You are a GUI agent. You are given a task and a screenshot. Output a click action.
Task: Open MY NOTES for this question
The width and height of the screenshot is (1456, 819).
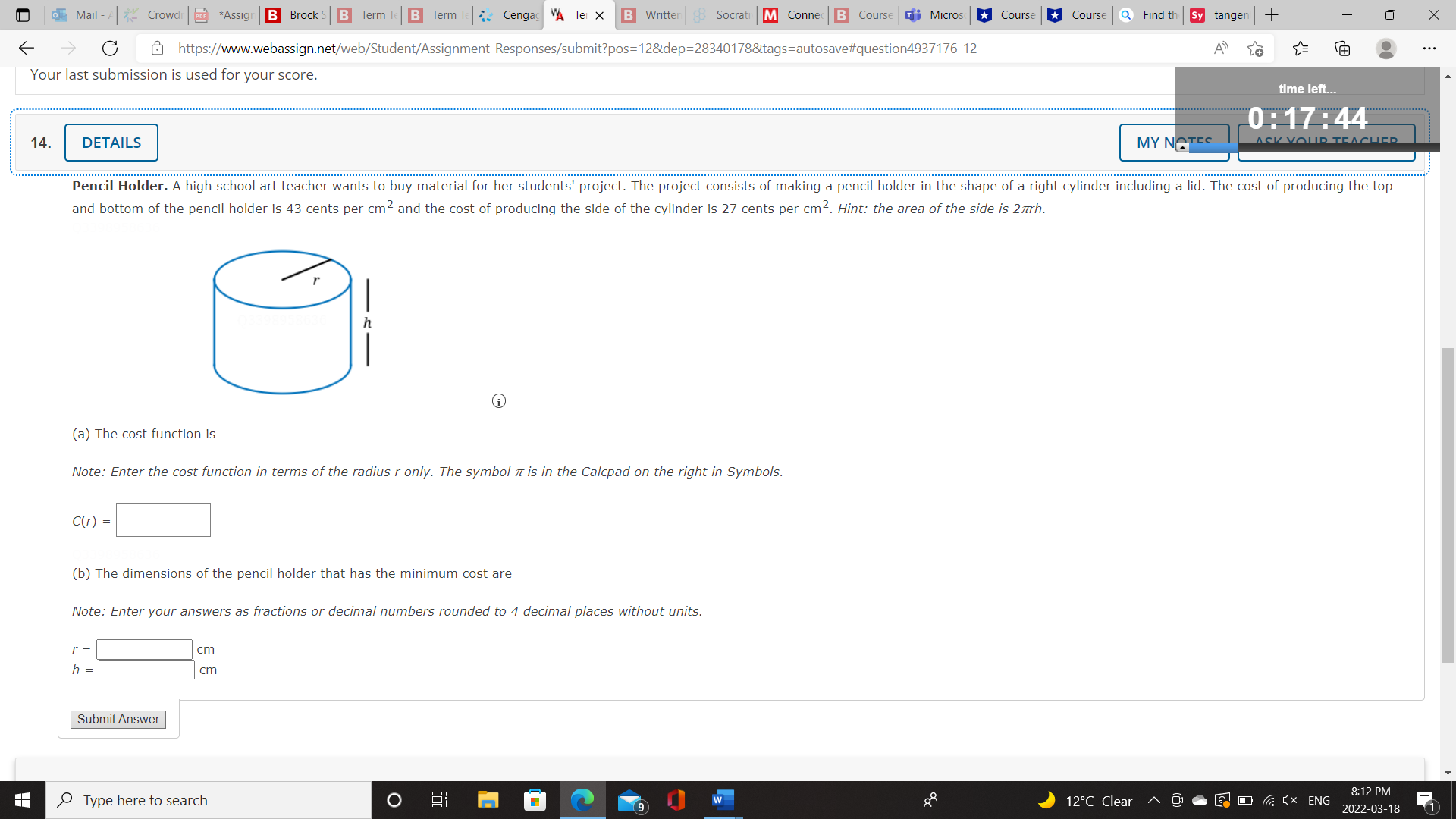pos(1174,142)
